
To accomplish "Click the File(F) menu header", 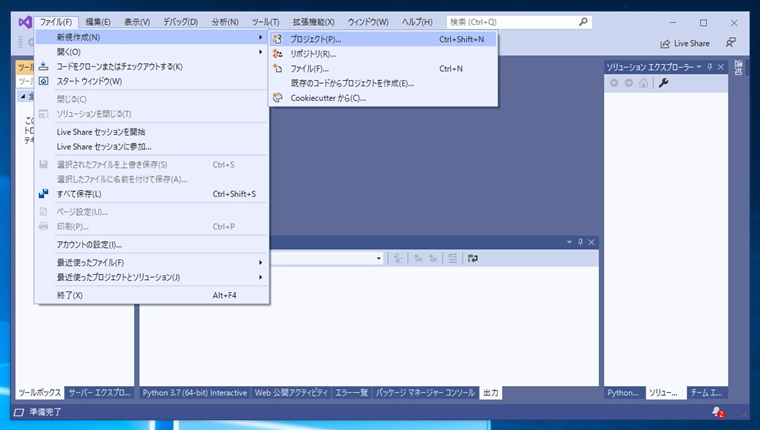I will pos(56,22).
